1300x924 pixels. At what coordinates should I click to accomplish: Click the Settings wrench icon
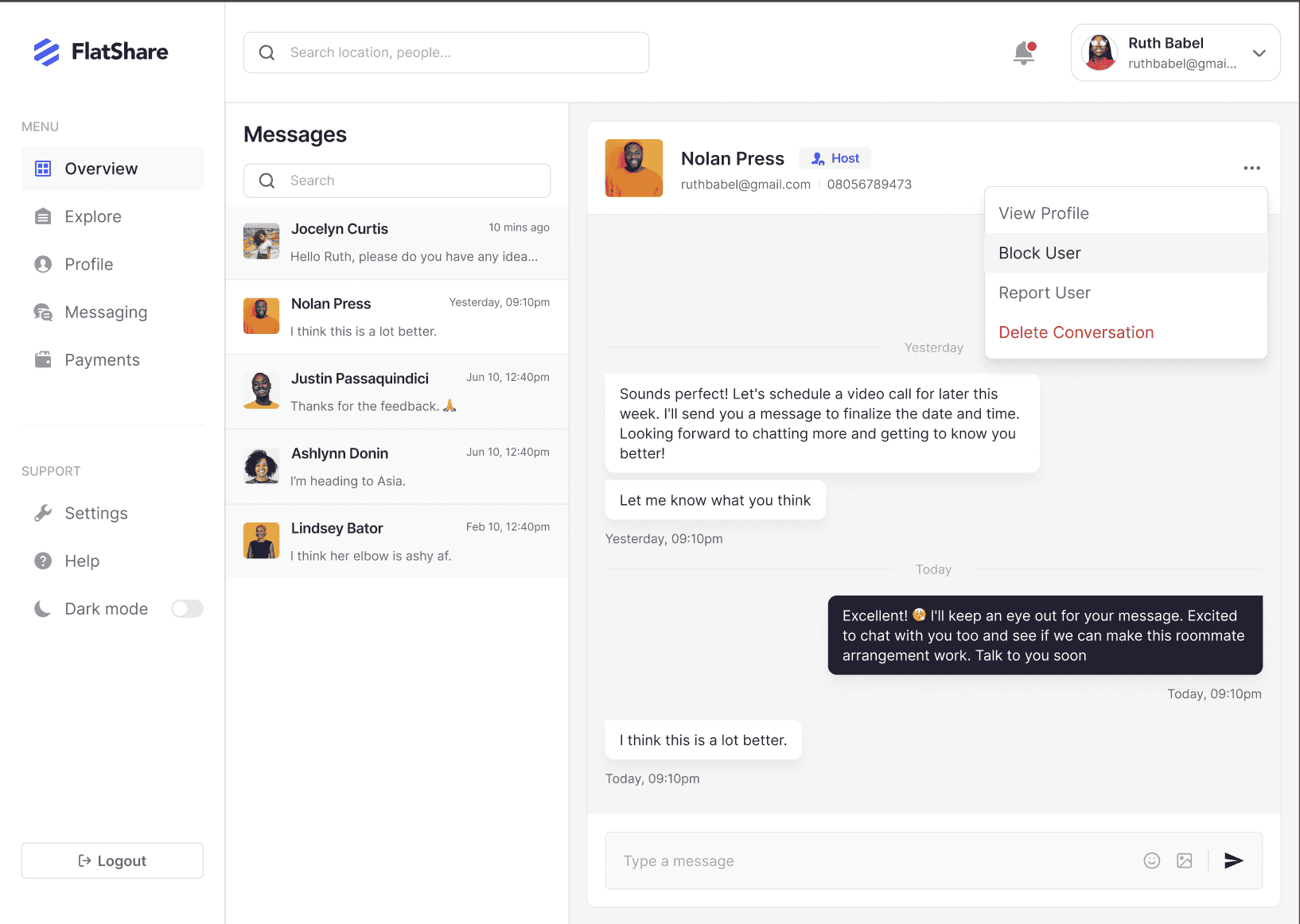(x=43, y=513)
